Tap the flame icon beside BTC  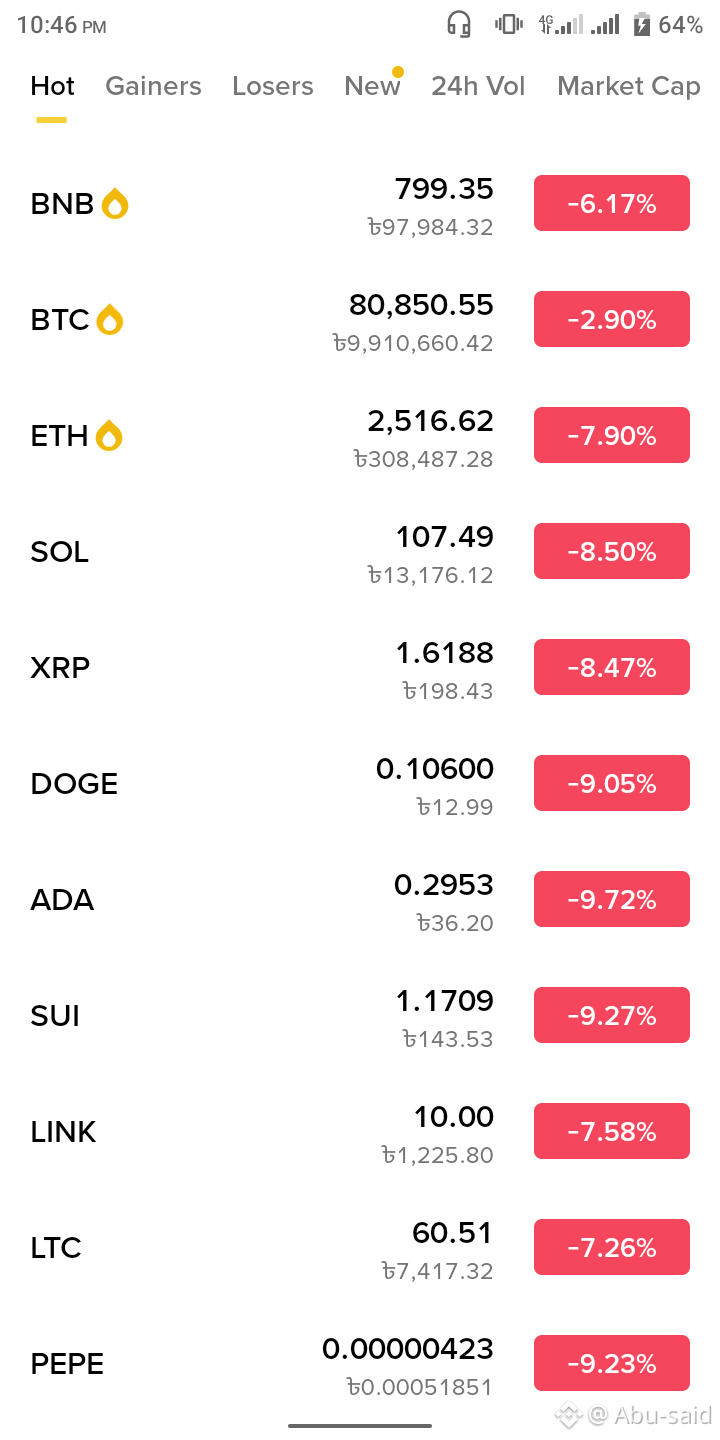tap(109, 320)
